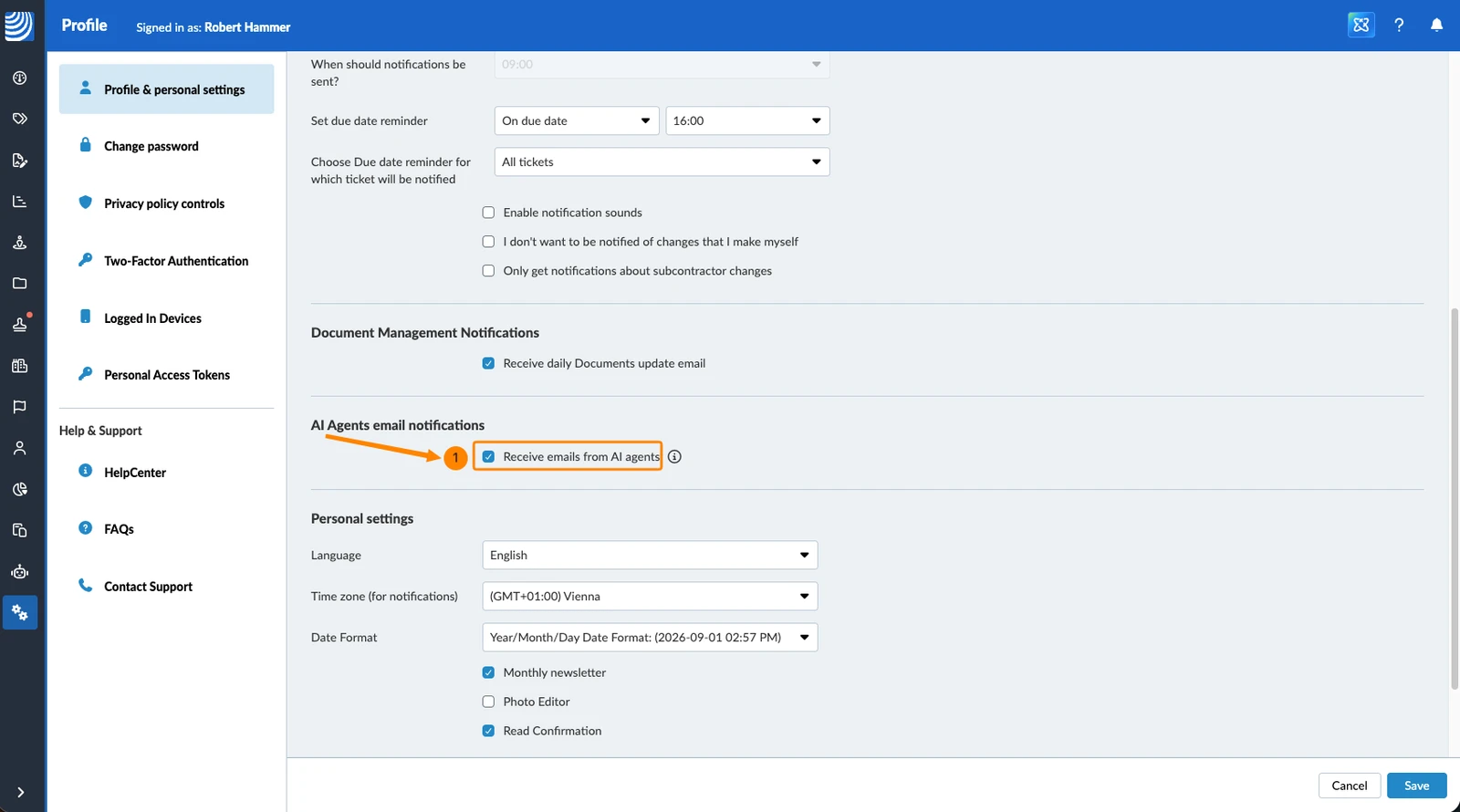Open the Language dropdown set to English
Screen dimensions: 1460x812
(650, 556)
